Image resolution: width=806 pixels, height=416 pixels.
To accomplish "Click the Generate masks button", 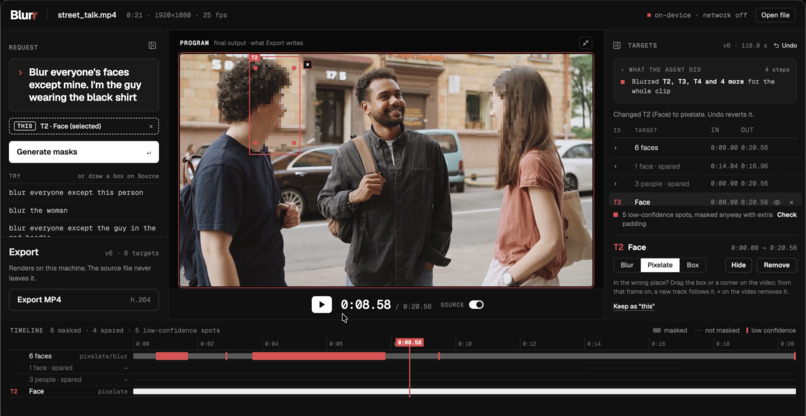I will [x=84, y=152].
